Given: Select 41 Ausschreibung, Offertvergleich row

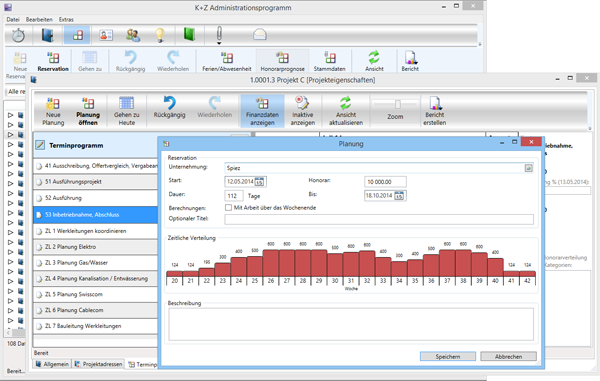Looking at the screenshot, I should [x=96, y=166].
